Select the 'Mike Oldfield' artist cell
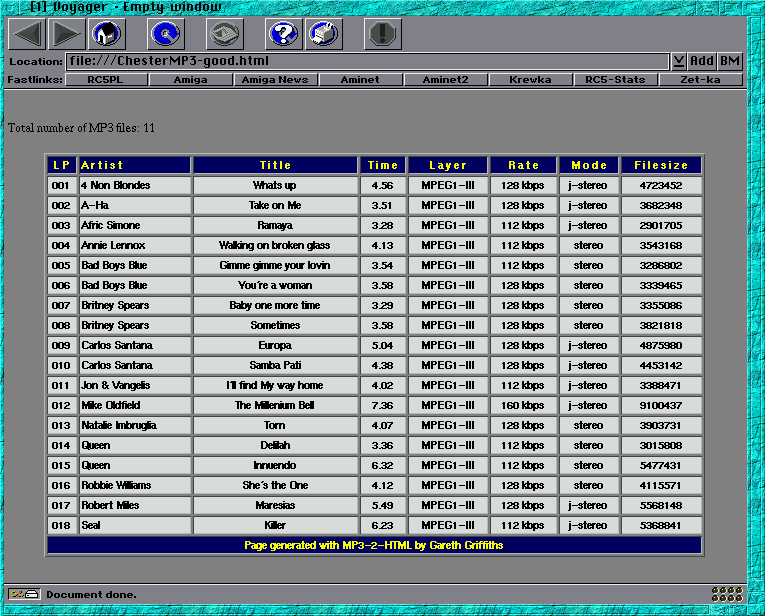 135,405
